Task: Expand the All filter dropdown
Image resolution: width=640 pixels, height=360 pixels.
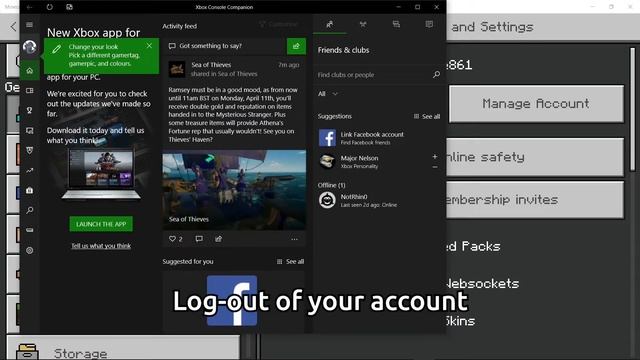Action: [x=328, y=94]
